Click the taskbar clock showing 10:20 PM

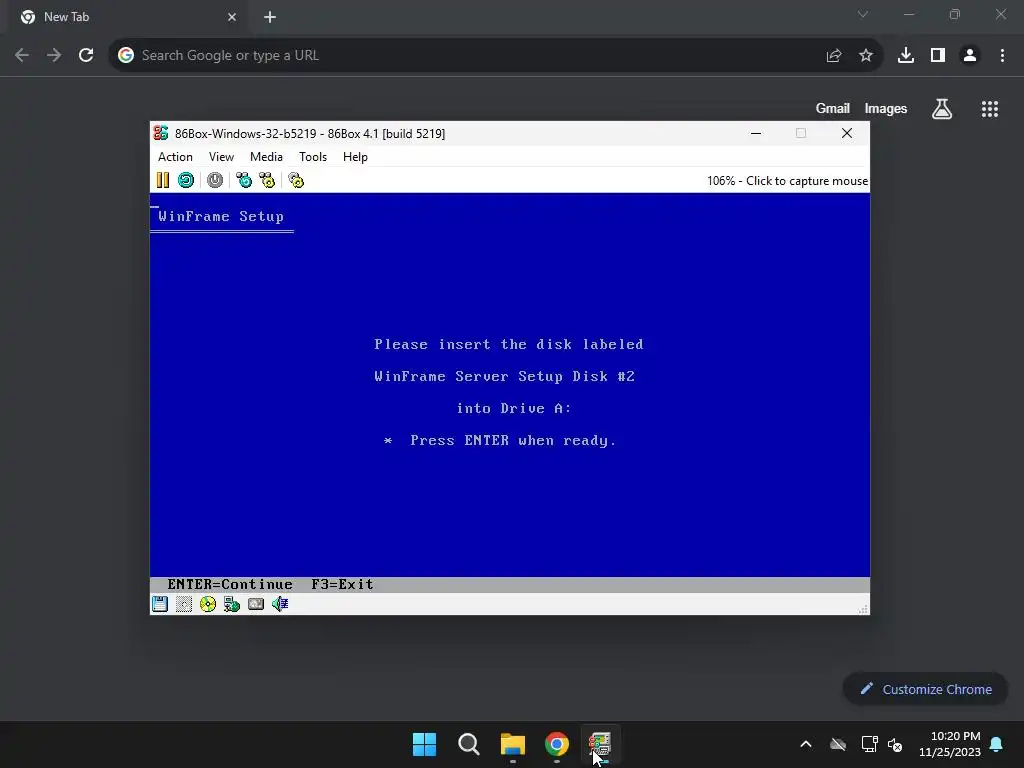pyautogui.click(x=950, y=744)
